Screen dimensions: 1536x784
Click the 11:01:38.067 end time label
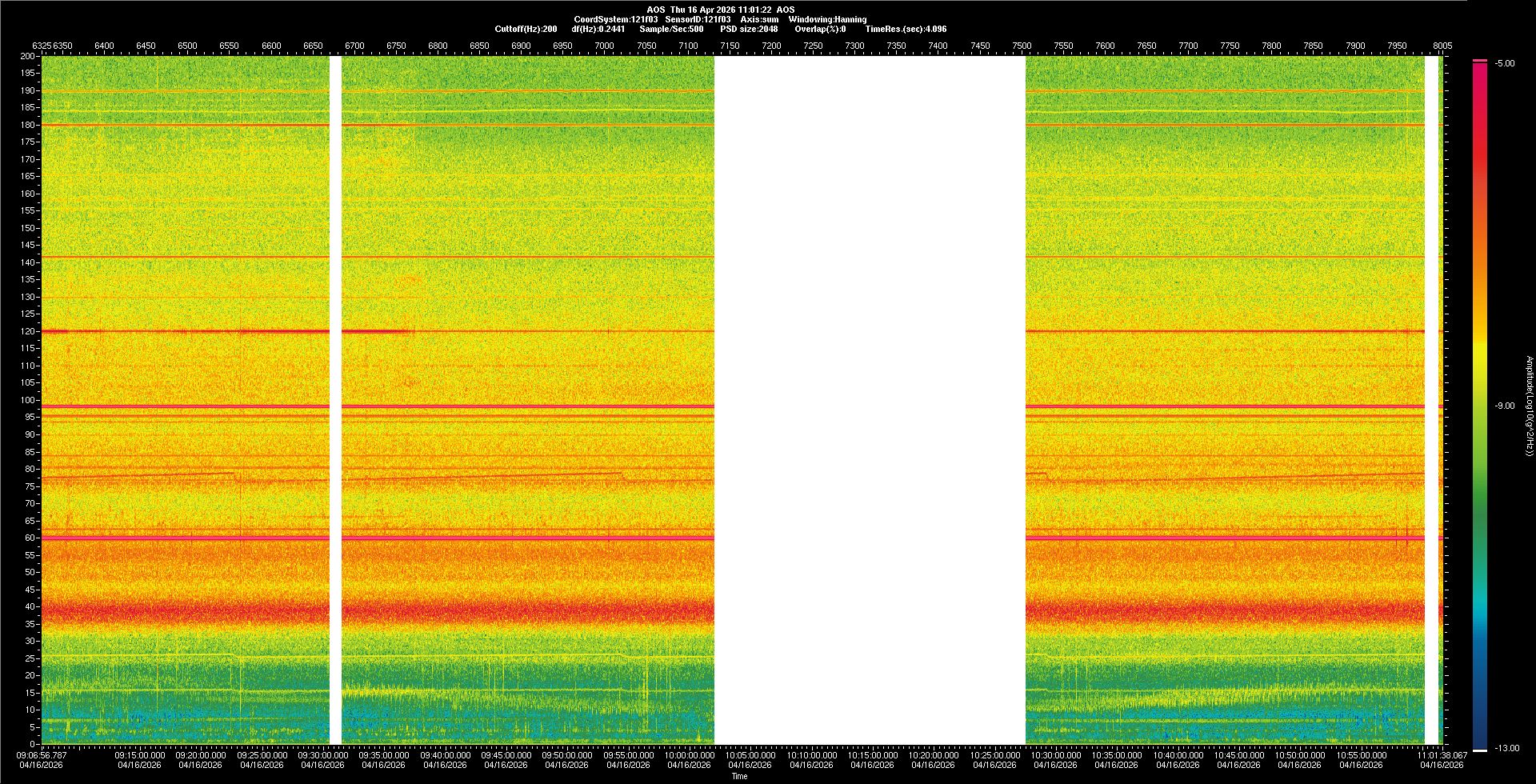[x=1442, y=754]
